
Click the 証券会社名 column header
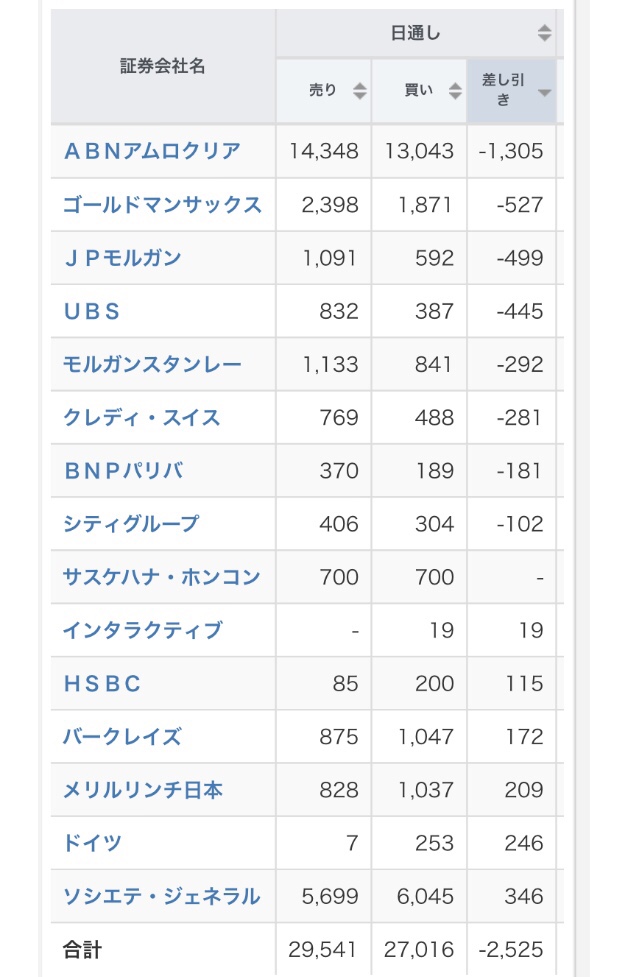click(163, 66)
